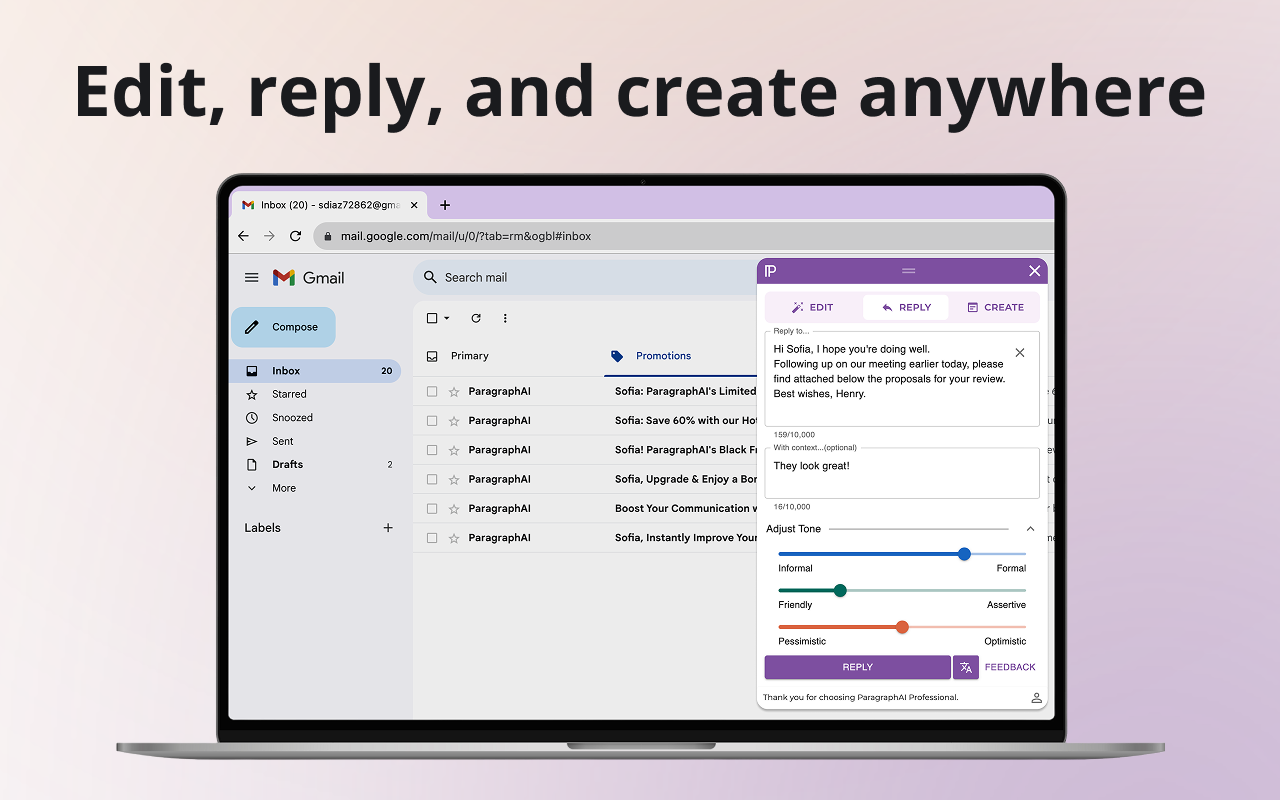Viewport: 1280px width, 800px height.
Task: Adjust the Pessimistic–Optimistic tone slider
Action: (x=902, y=627)
